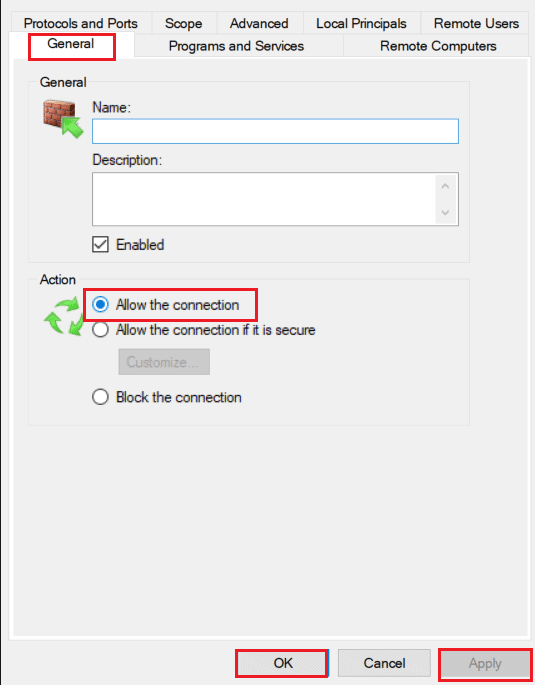The image size is (535, 685).
Task: Click the Description scroll down arrow
Action: [445, 213]
